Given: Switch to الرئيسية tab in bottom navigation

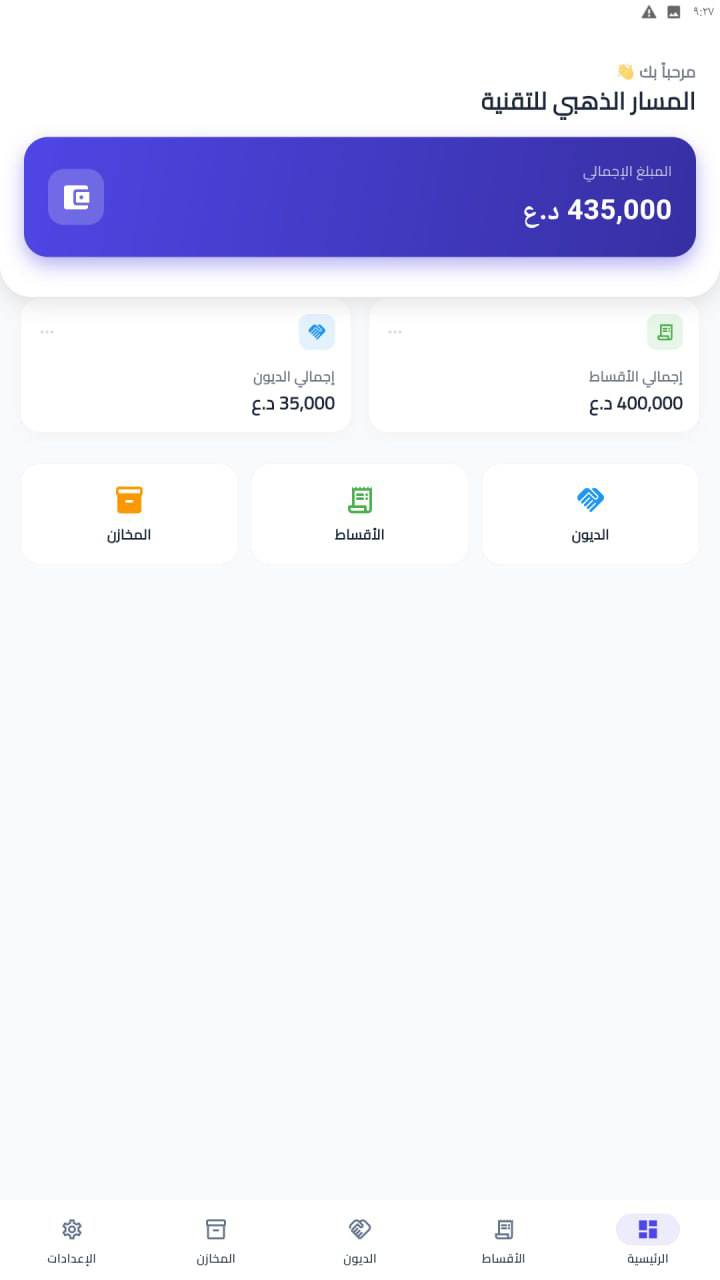Looking at the screenshot, I should tap(647, 1240).
